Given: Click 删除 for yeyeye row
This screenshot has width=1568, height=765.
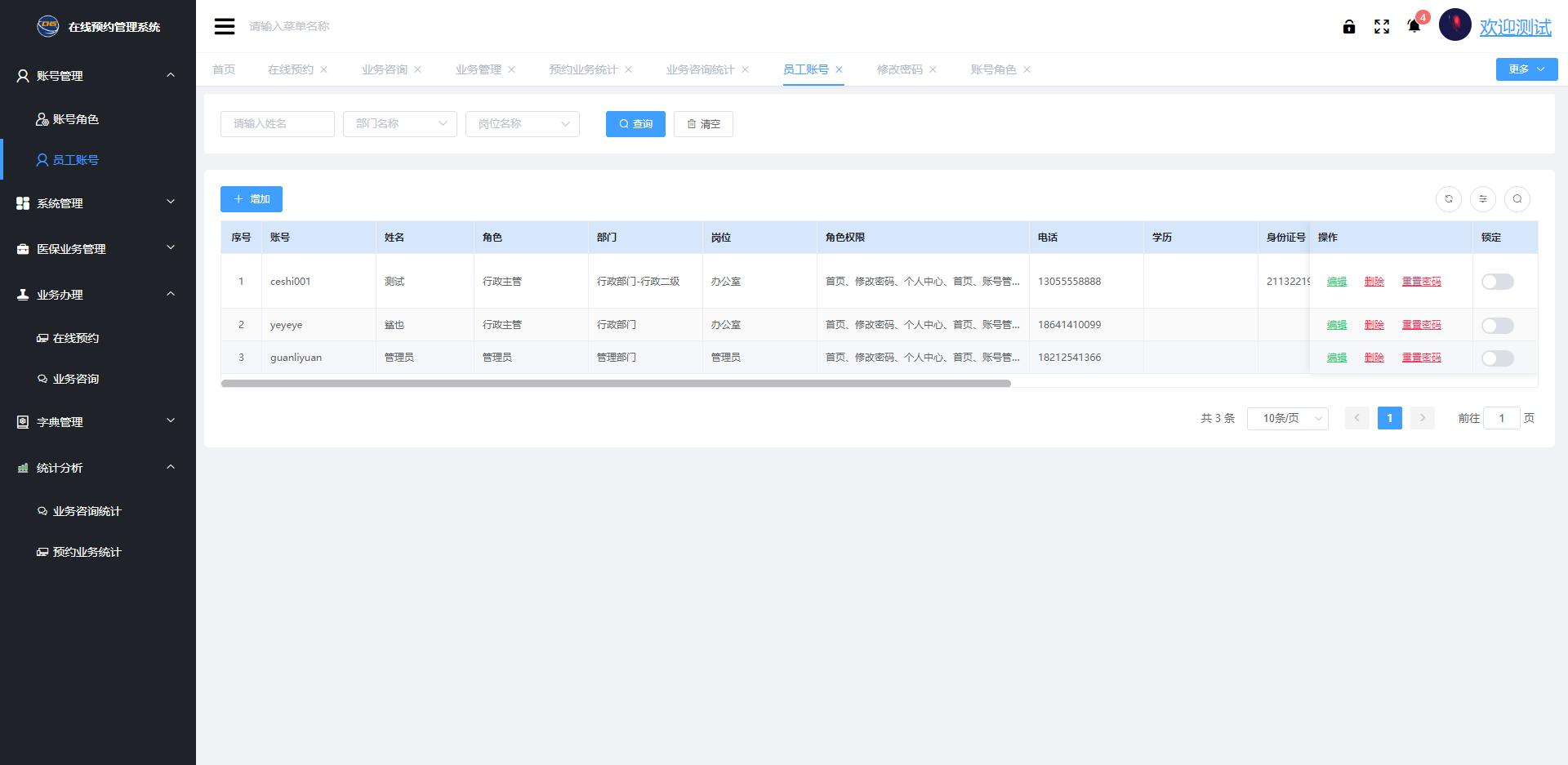Looking at the screenshot, I should [x=1374, y=325].
